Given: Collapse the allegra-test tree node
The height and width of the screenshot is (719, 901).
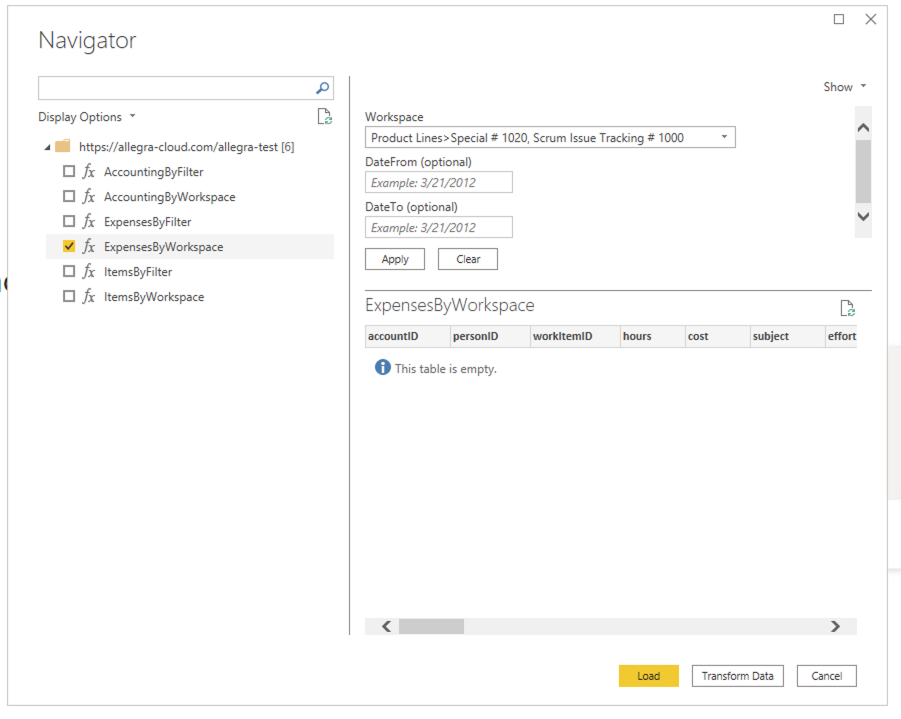Looking at the screenshot, I should (x=46, y=146).
